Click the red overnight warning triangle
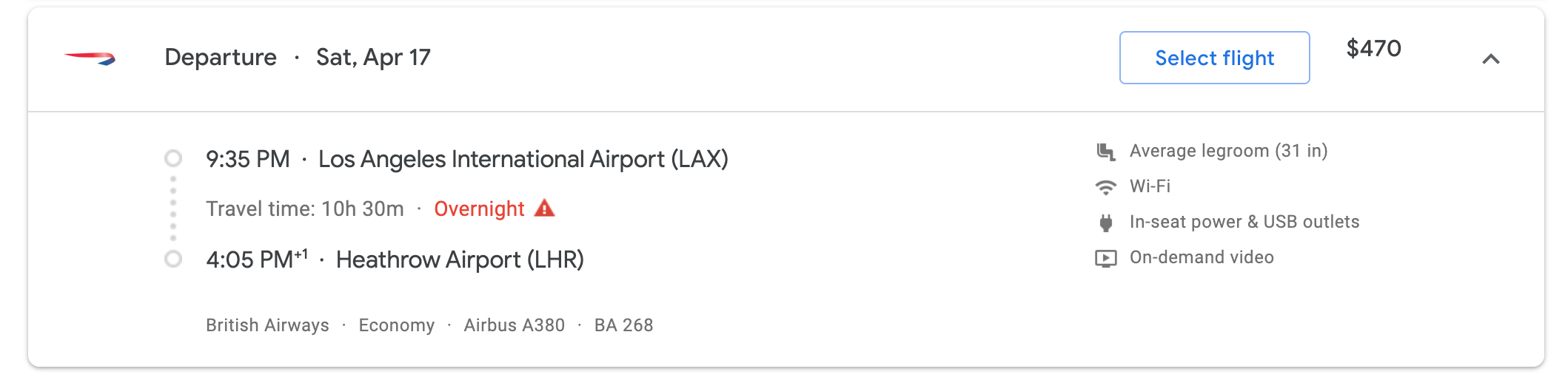1568x383 pixels. click(544, 209)
